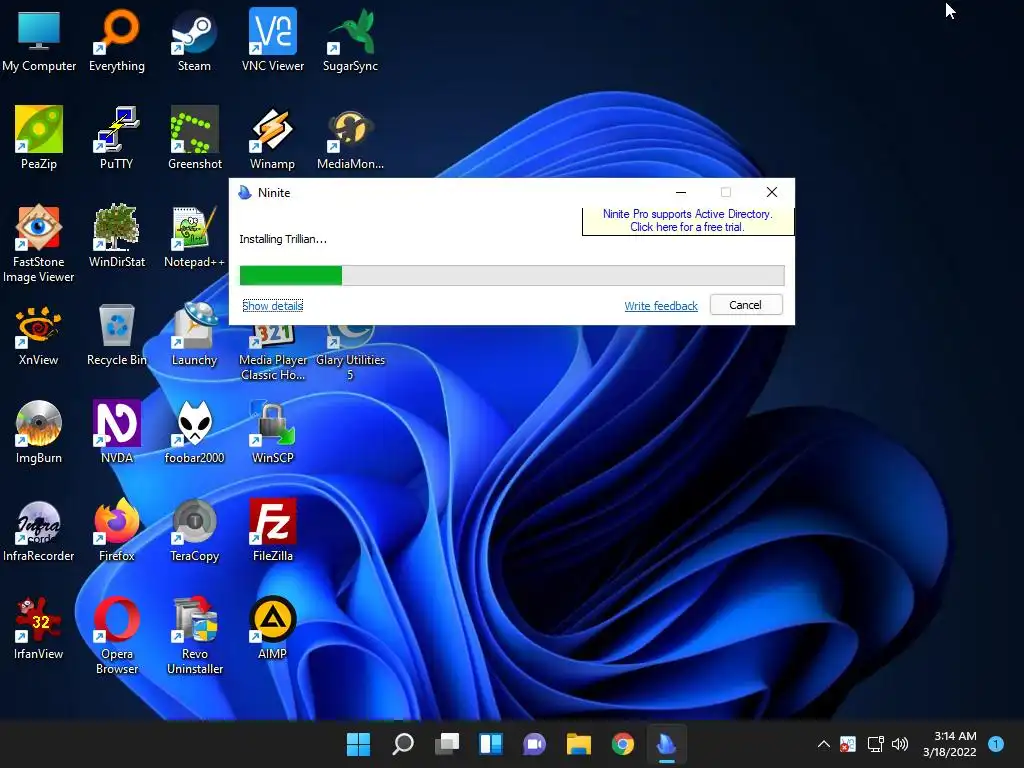Select the NVDA desktop shortcut

tap(117, 432)
